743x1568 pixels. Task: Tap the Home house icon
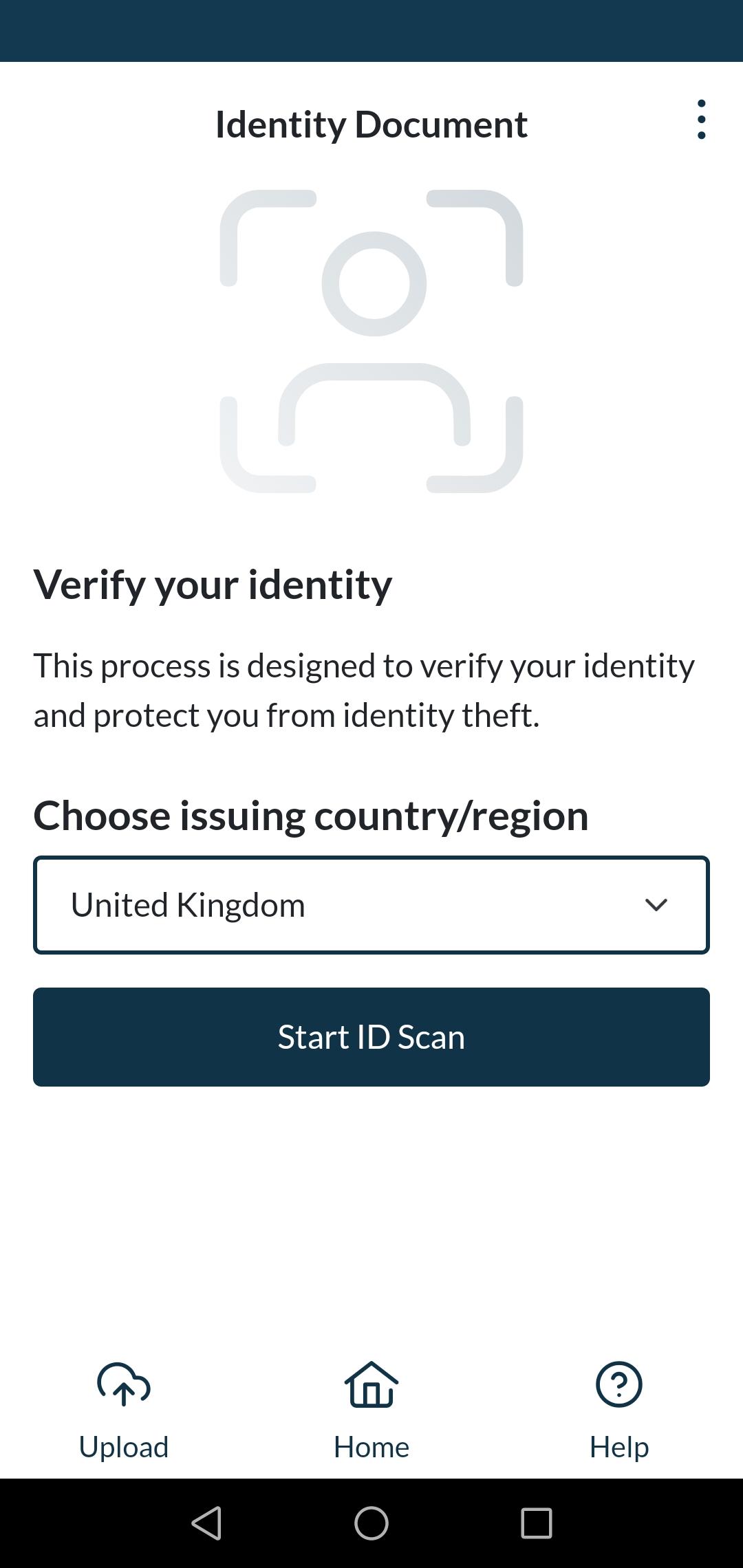click(371, 1384)
